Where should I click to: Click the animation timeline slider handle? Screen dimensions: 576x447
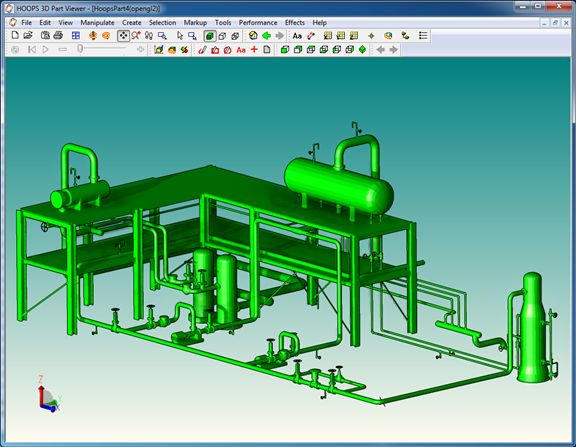pyautogui.click(x=80, y=49)
